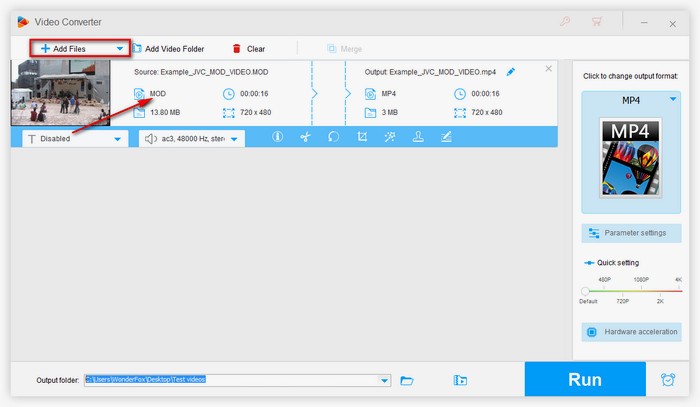The width and height of the screenshot is (700, 407).
Task: Click the source duration clock icon
Action: coord(229,94)
